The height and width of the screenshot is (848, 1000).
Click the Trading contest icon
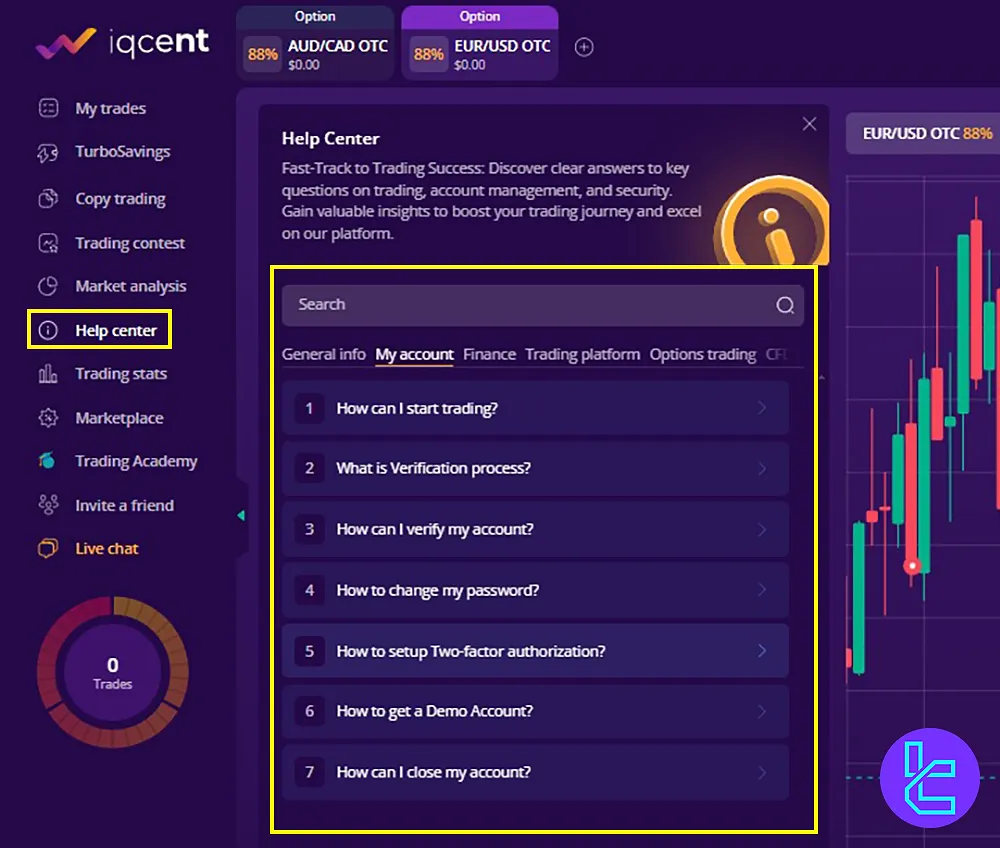click(x=48, y=243)
